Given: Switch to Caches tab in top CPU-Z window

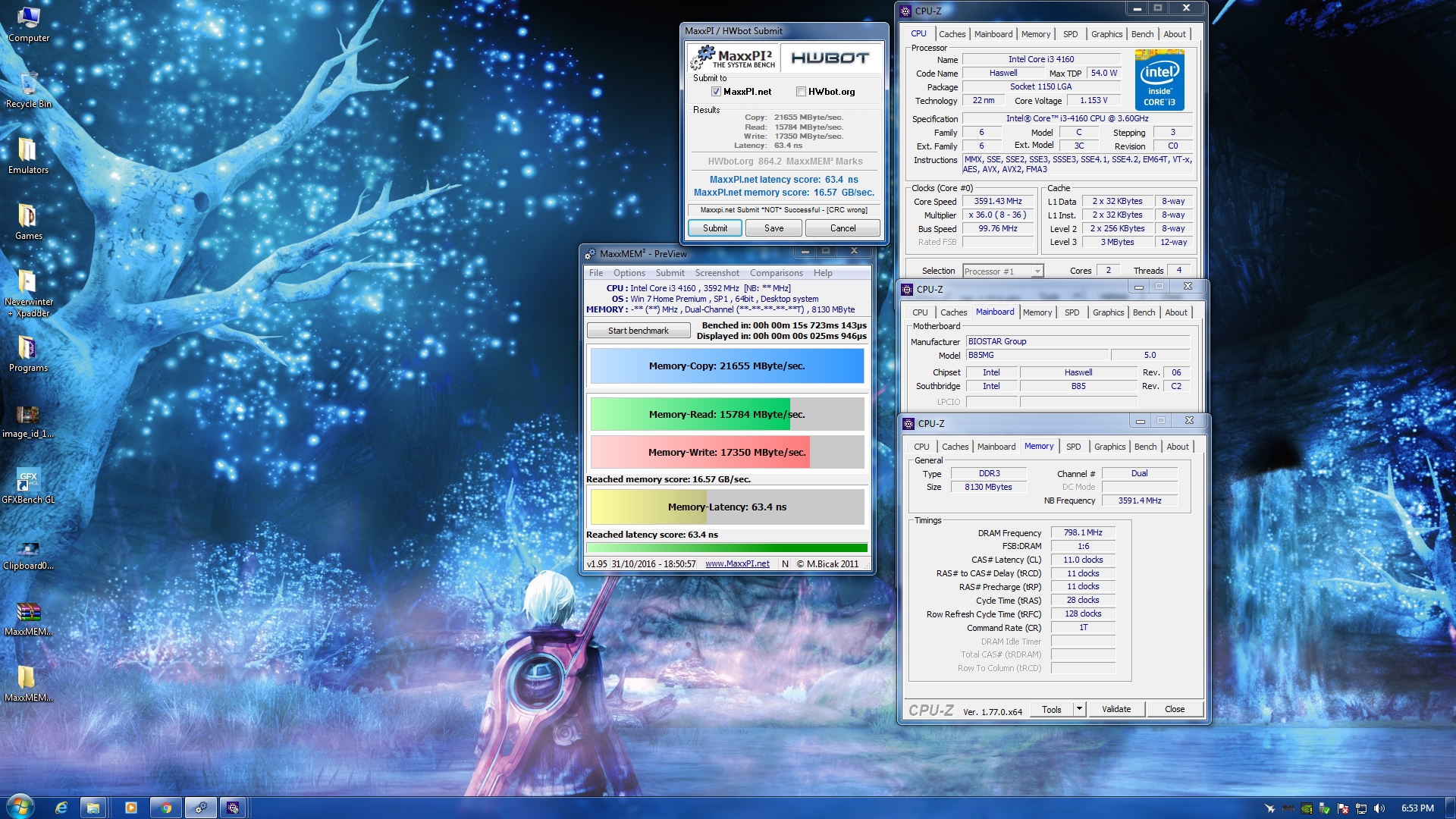Looking at the screenshot, I should 952,34.
